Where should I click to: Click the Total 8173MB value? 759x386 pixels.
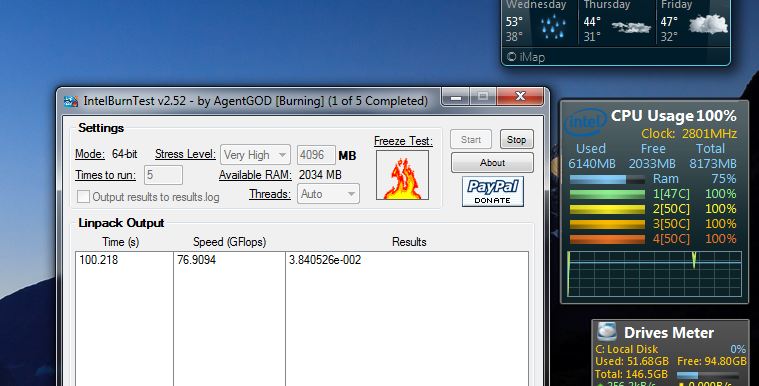pyautogui.click(x=713, y=164)
